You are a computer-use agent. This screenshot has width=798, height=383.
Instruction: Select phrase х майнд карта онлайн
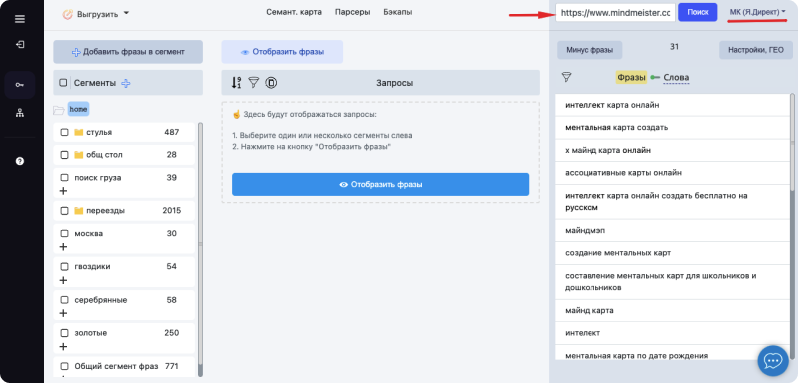click(x=672, y=151)
